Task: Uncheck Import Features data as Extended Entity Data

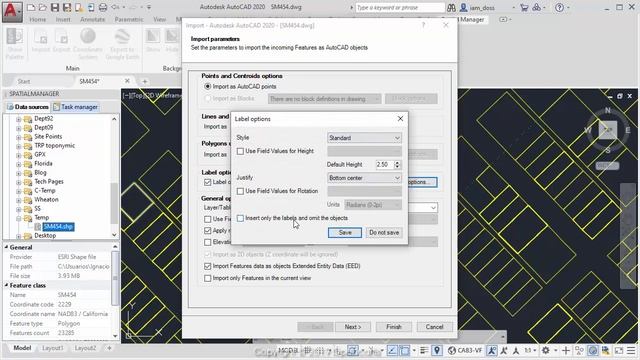Action: pyautogui.click(x=208, y=266)
